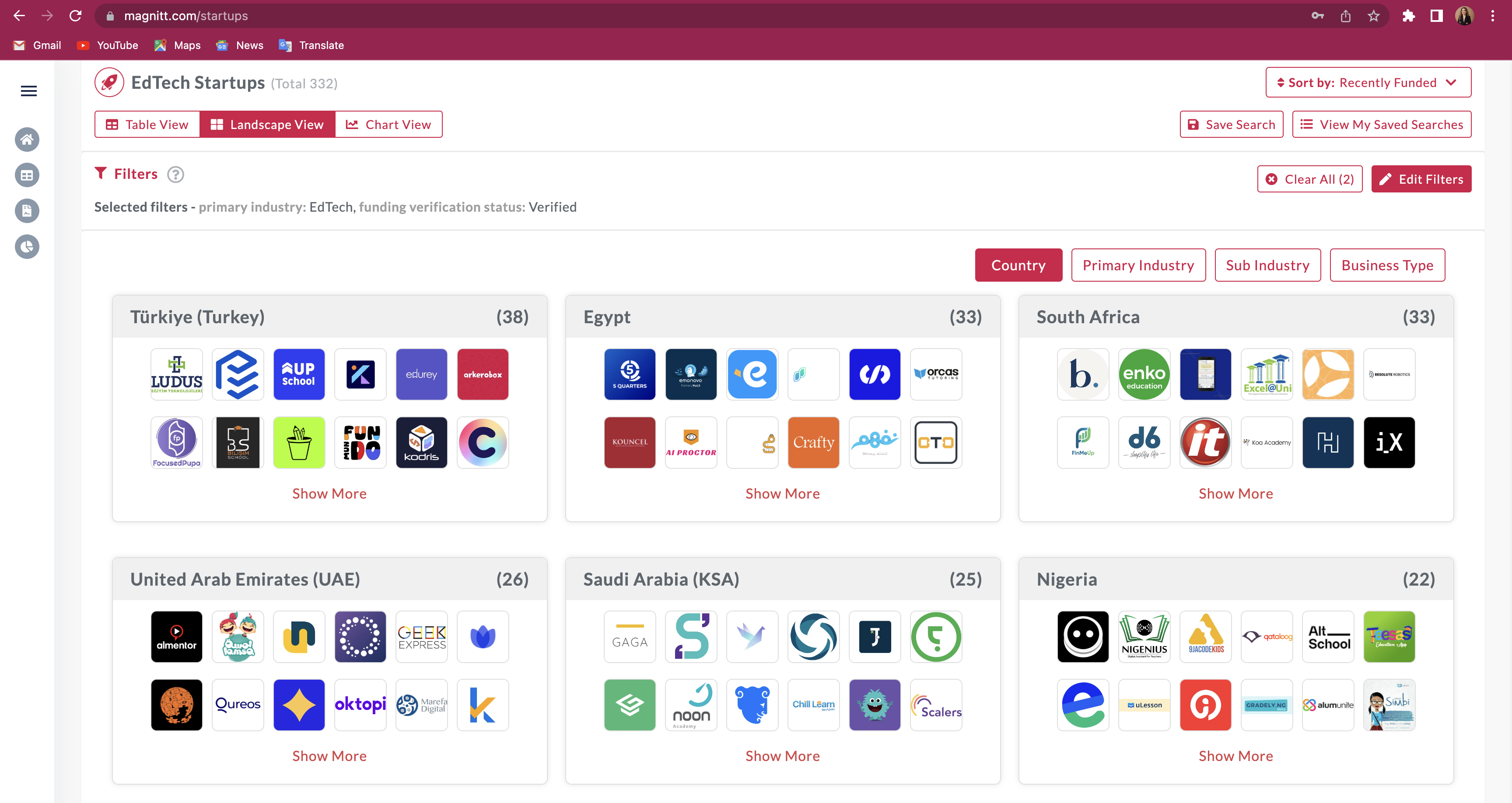This screenshot has width=1512, height=803.
Task: Group landscape by Primary Industry
Action: (1138, 265)
